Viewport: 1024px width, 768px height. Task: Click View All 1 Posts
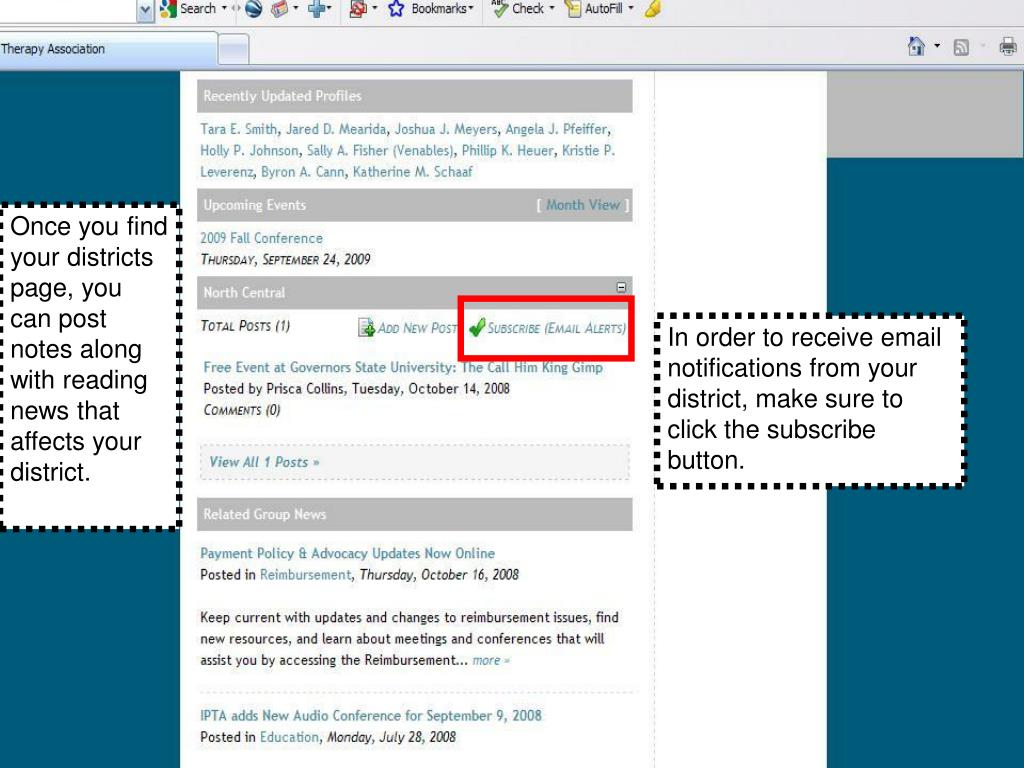264,462
